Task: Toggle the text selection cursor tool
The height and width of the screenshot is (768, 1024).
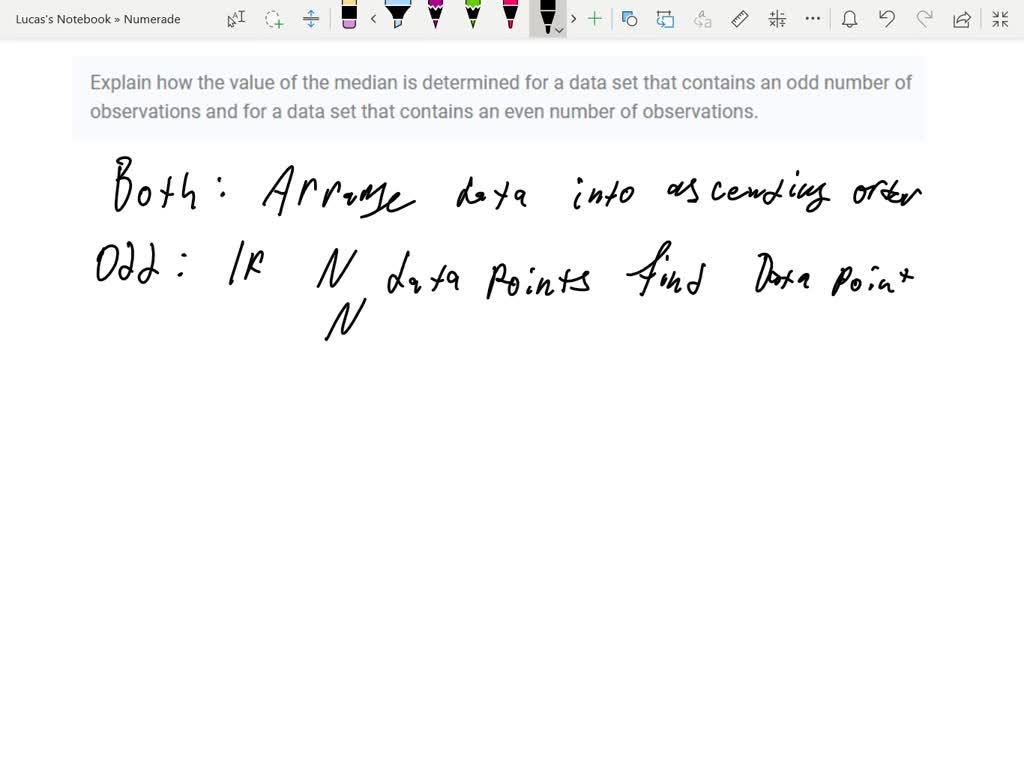Action: point(237,18)
